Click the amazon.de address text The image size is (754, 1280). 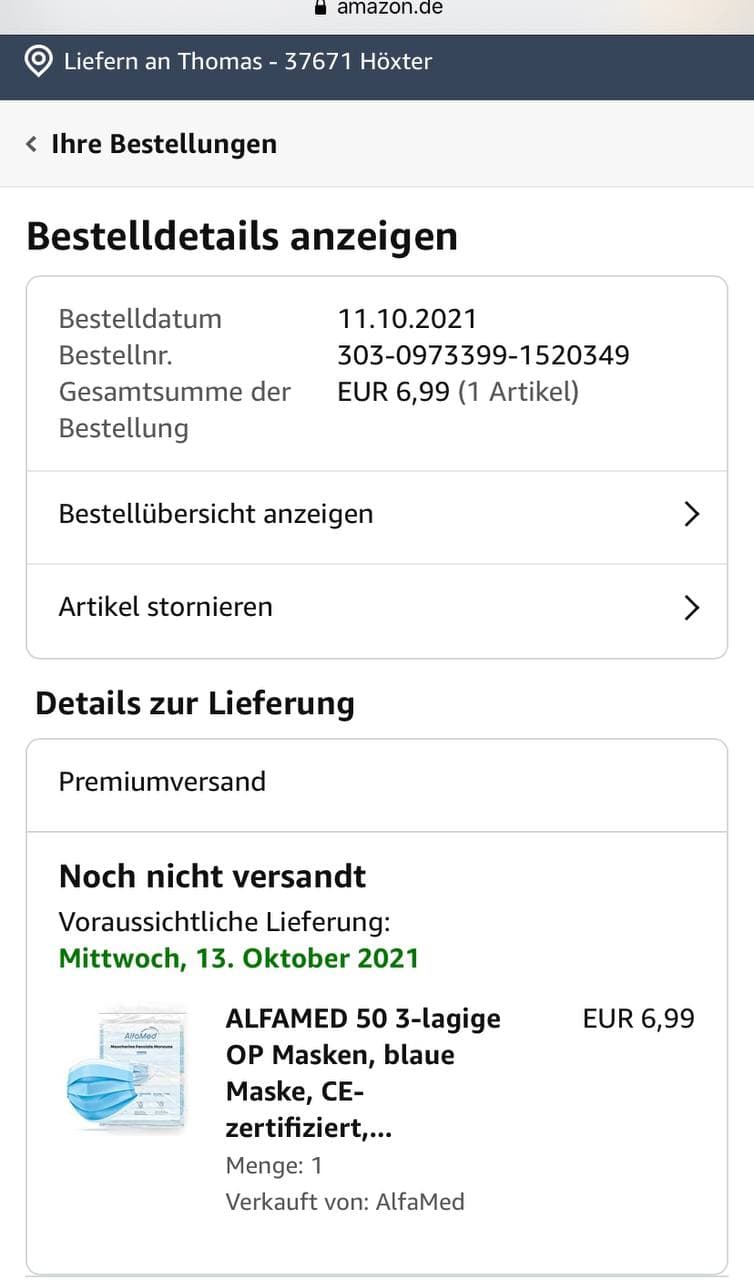390,7
